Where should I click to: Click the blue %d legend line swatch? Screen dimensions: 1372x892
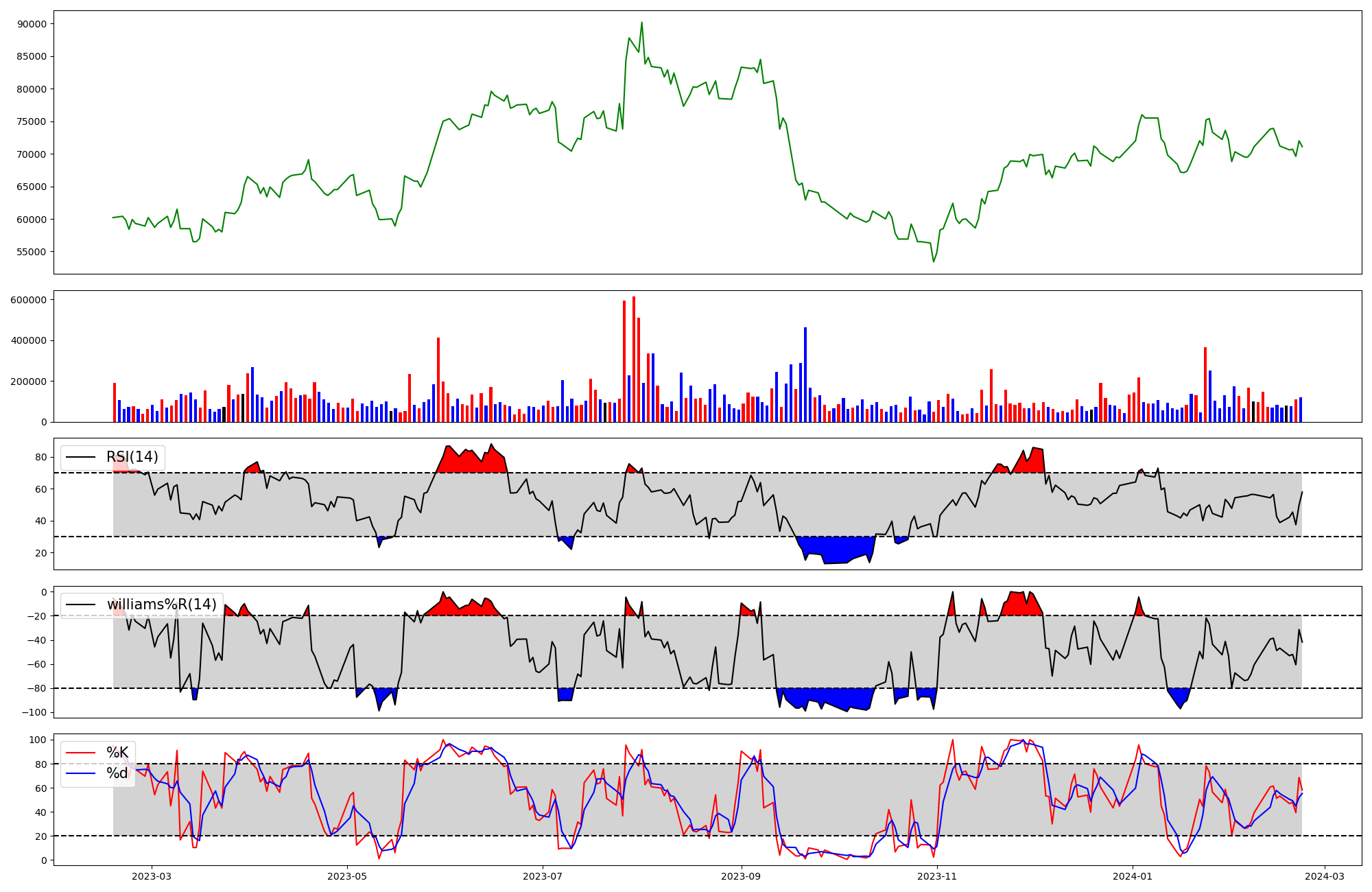pos(80,774)
